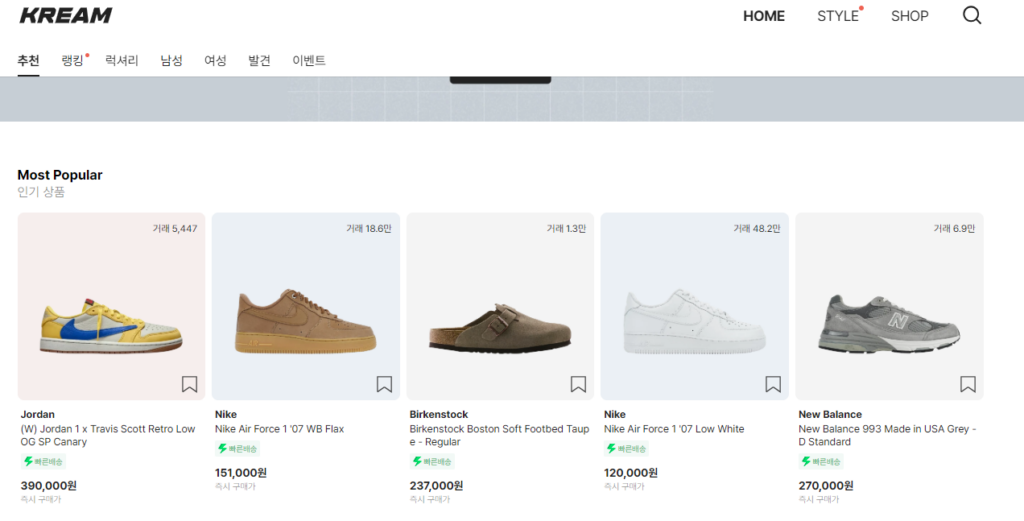The width and height of the screenshot is (1024, 521).
Task: Save the Air Force 1 Low White
Action: point(773,384)
